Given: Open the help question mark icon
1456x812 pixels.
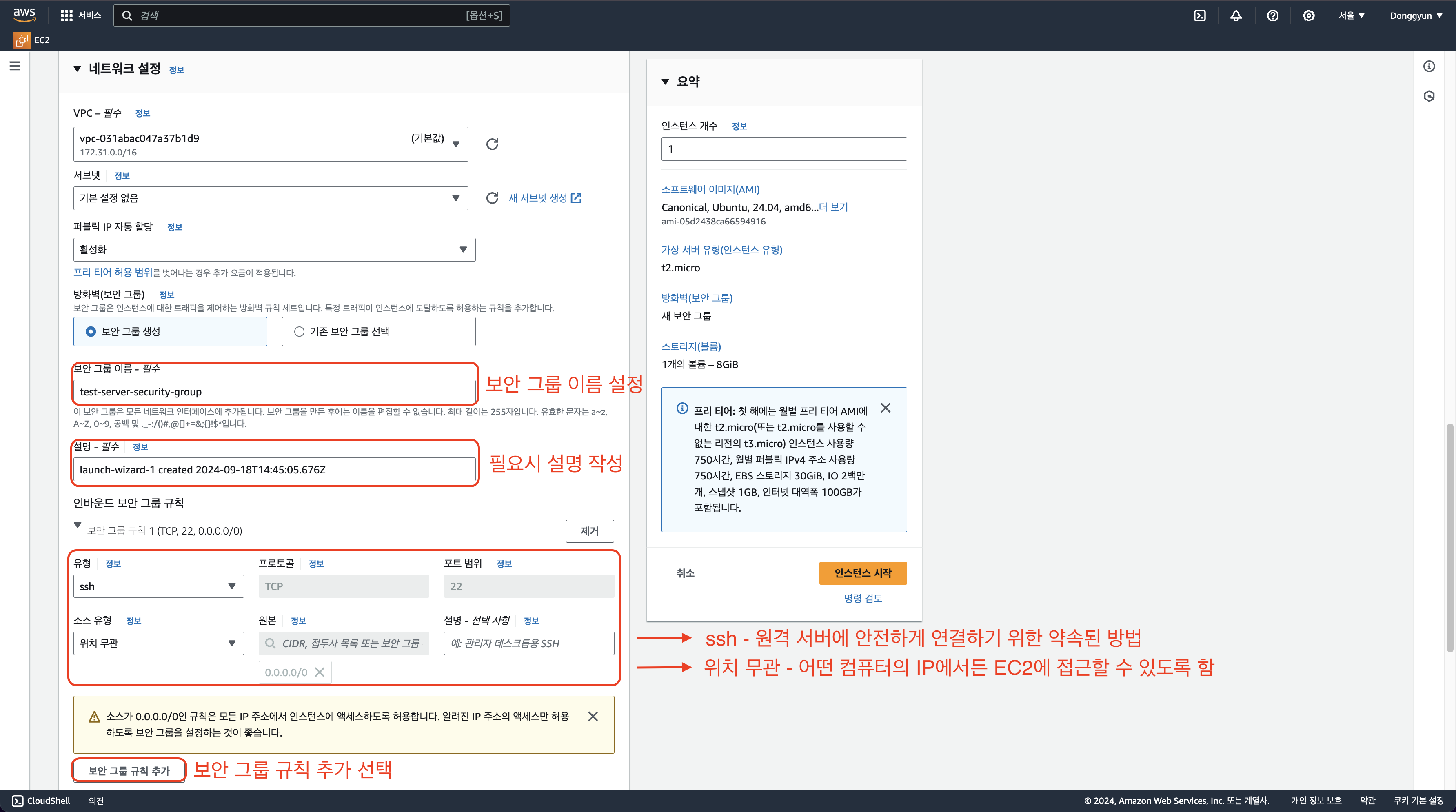Looking at the screenshot, I should point(1272,16).
